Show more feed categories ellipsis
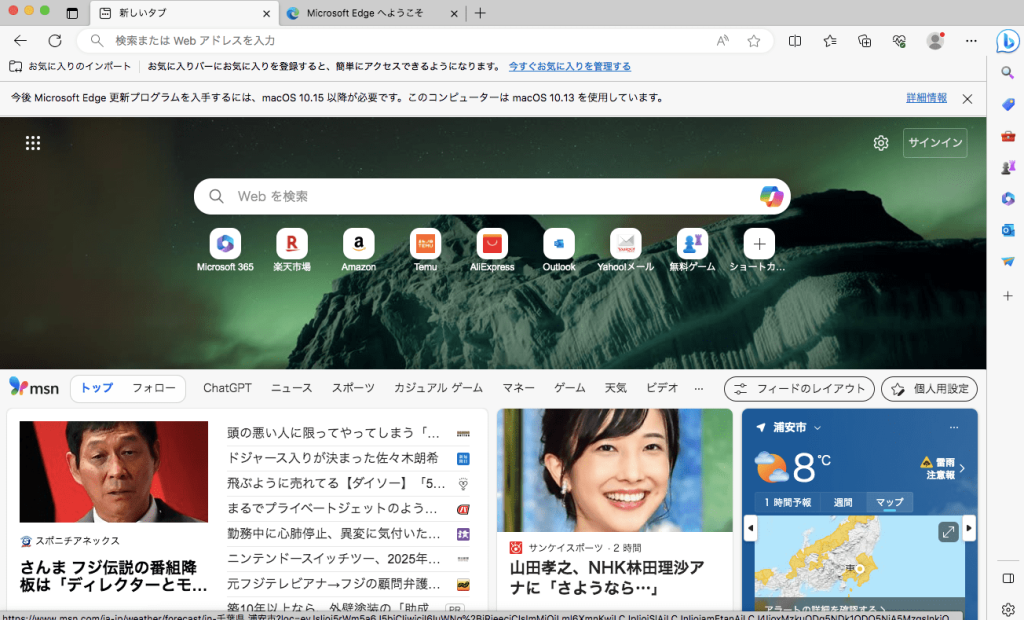1024x620 pixels. tap(699, 389)
